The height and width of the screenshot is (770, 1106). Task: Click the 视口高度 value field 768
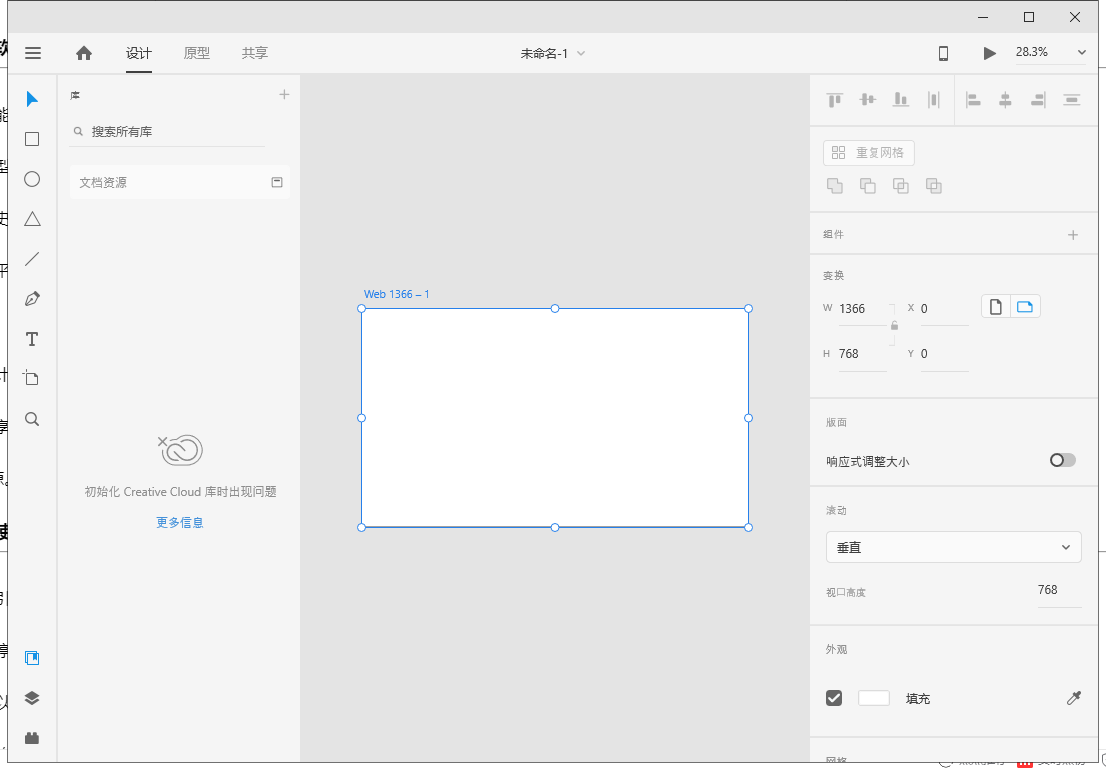(1058, 591)
